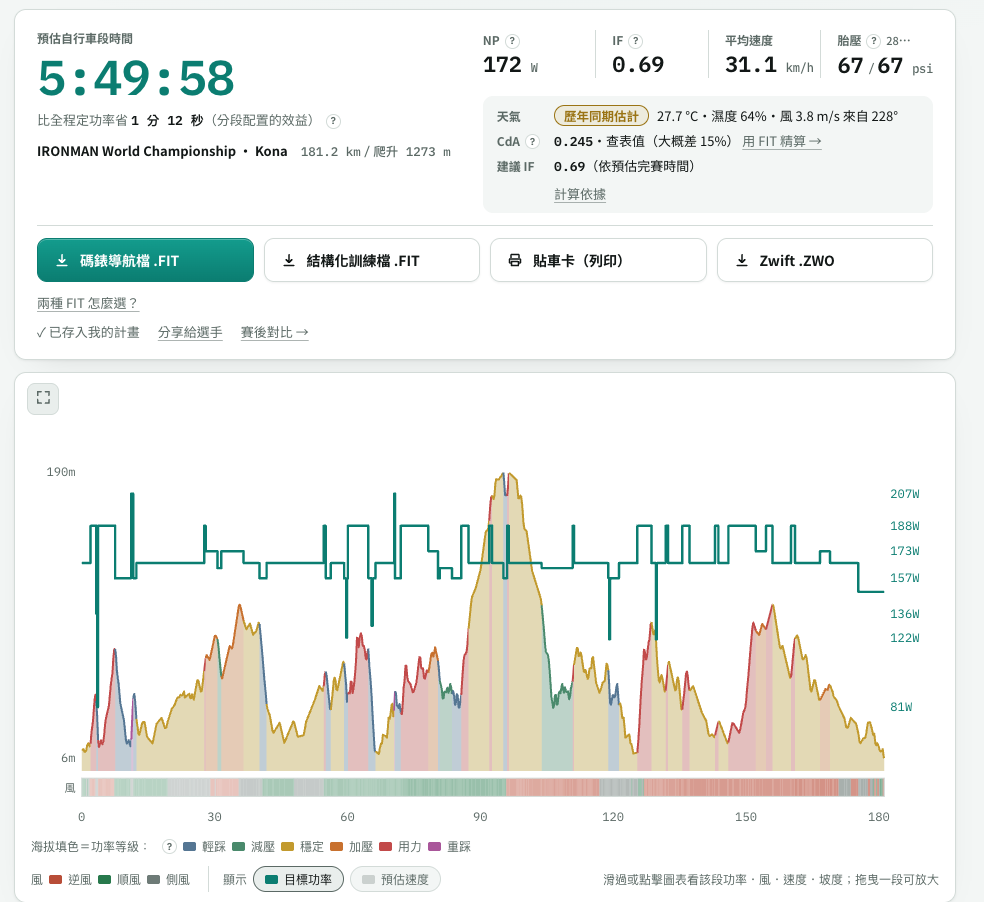Image resolution: width=984 pixels, height=902 pixels.
Task: Open 賽後對比 comparison link
Action: [x=274, y=333]
